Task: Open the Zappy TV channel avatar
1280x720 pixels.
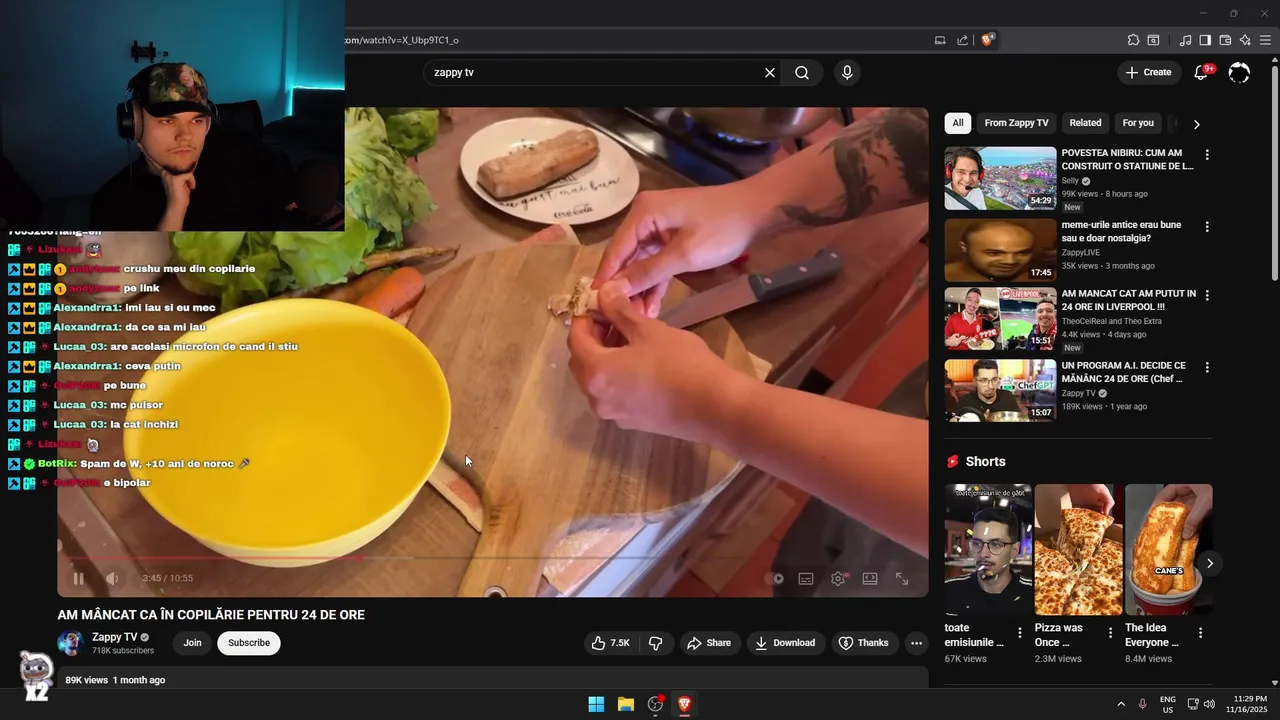Action: [x=70, y=643]
